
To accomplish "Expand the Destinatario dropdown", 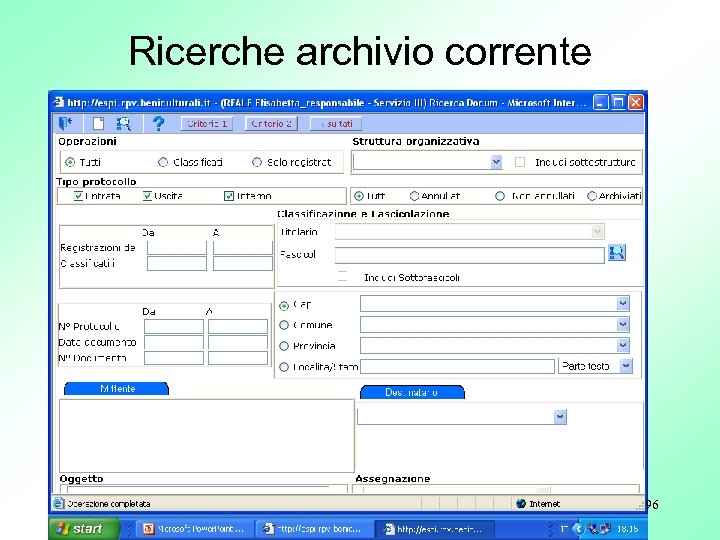I will (x=560, y=417).
